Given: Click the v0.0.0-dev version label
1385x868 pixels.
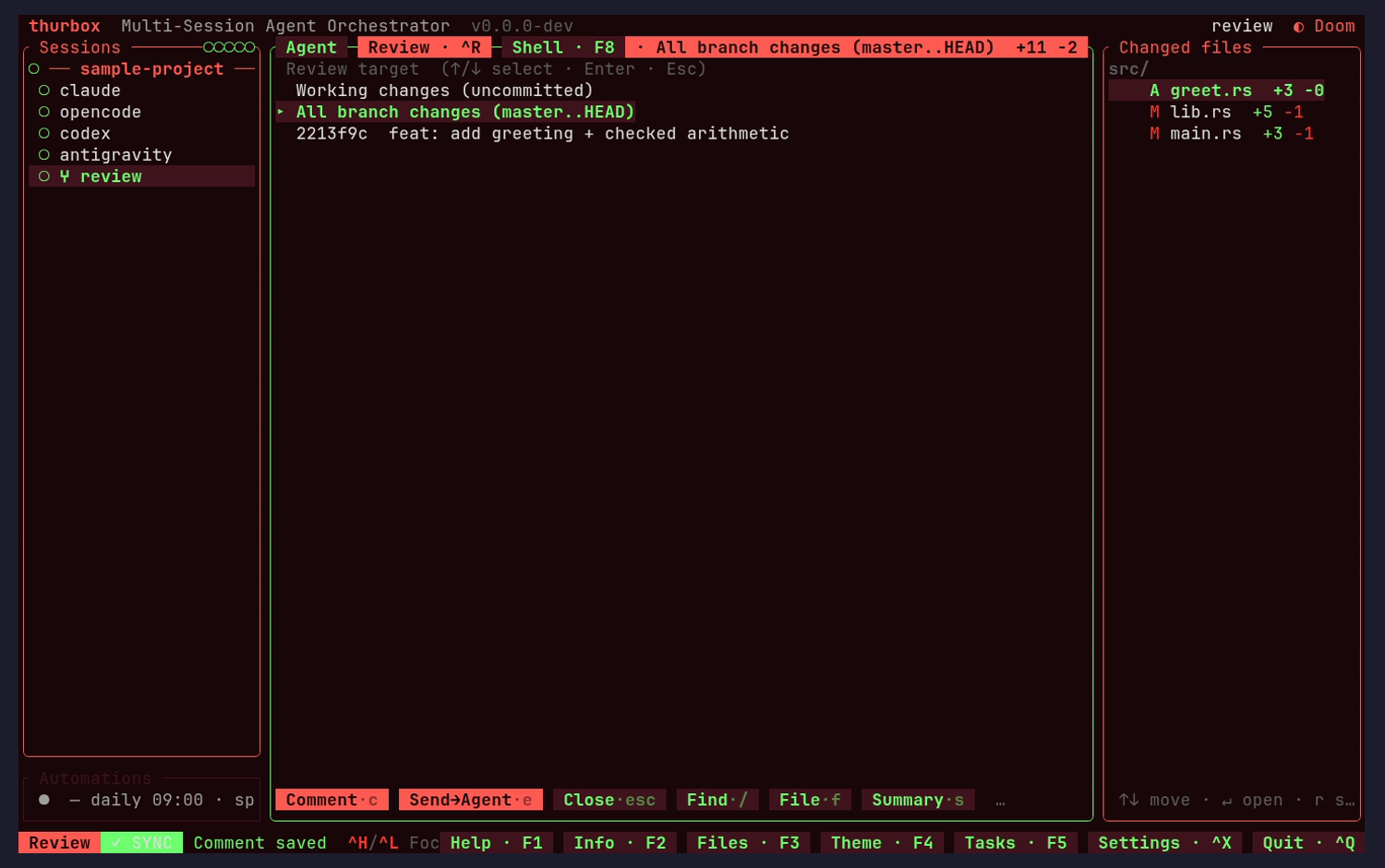Looking at the screenshot, I should pos(522,27).
